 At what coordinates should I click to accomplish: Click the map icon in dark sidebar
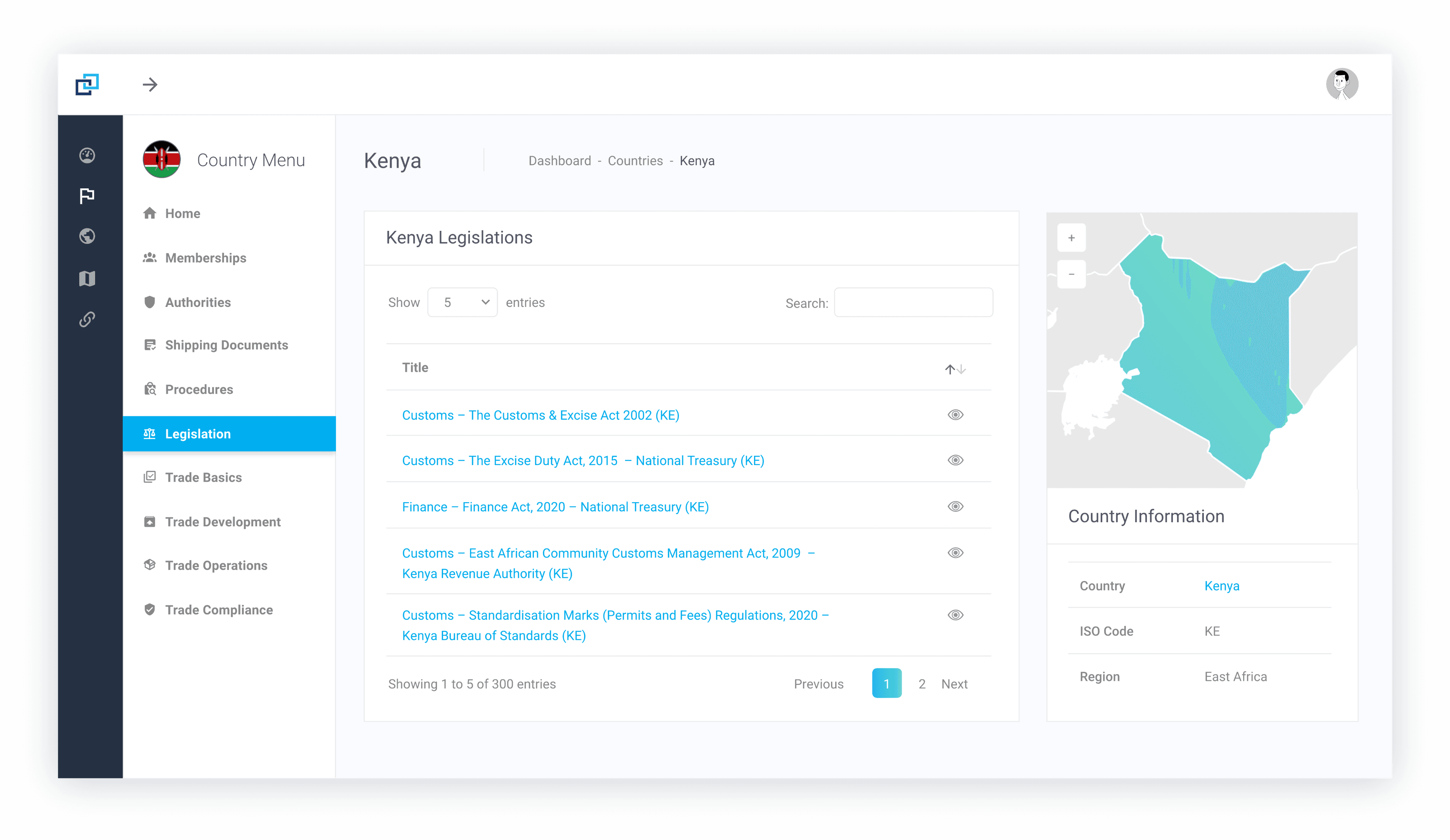[87, 279]
